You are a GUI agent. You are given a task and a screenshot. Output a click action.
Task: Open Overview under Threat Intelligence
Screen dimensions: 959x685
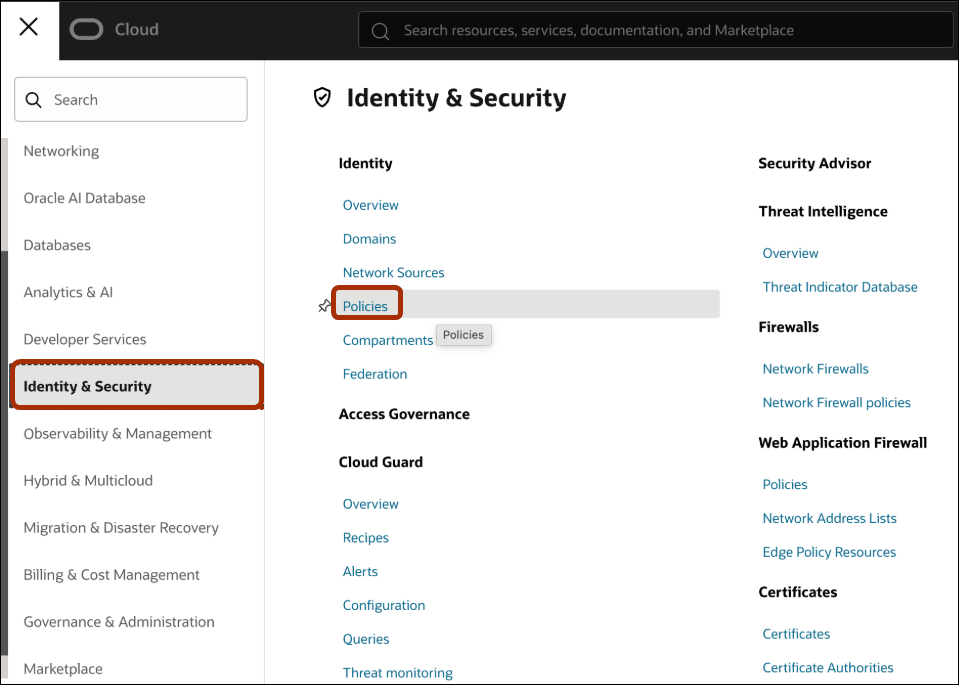790,253
